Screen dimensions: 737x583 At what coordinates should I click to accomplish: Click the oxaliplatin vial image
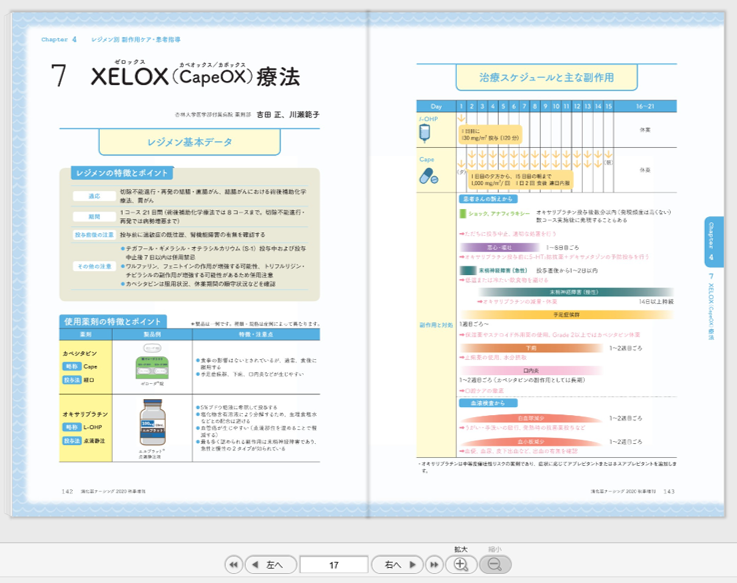pos(152,423)
